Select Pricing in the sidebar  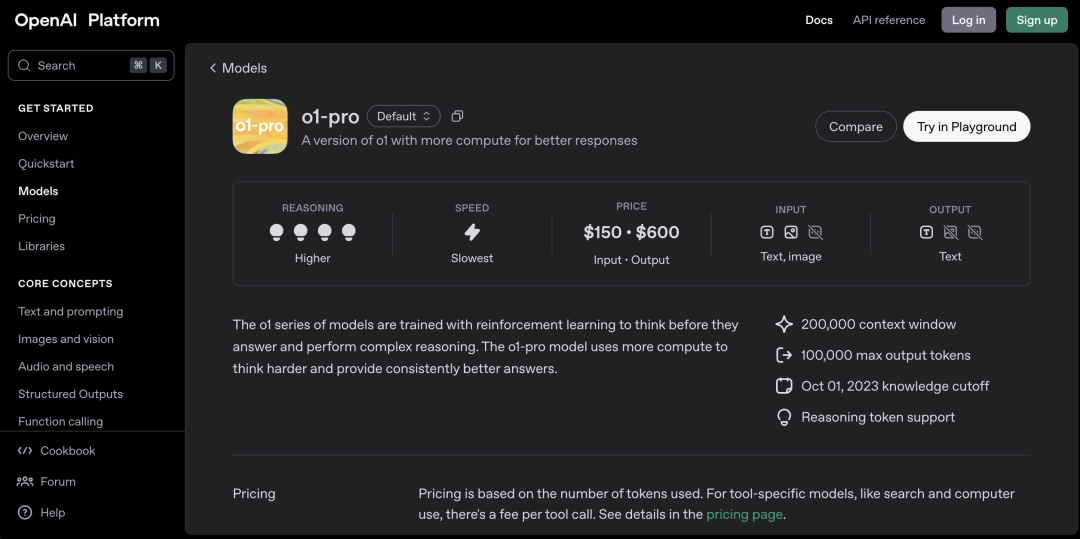37,219
